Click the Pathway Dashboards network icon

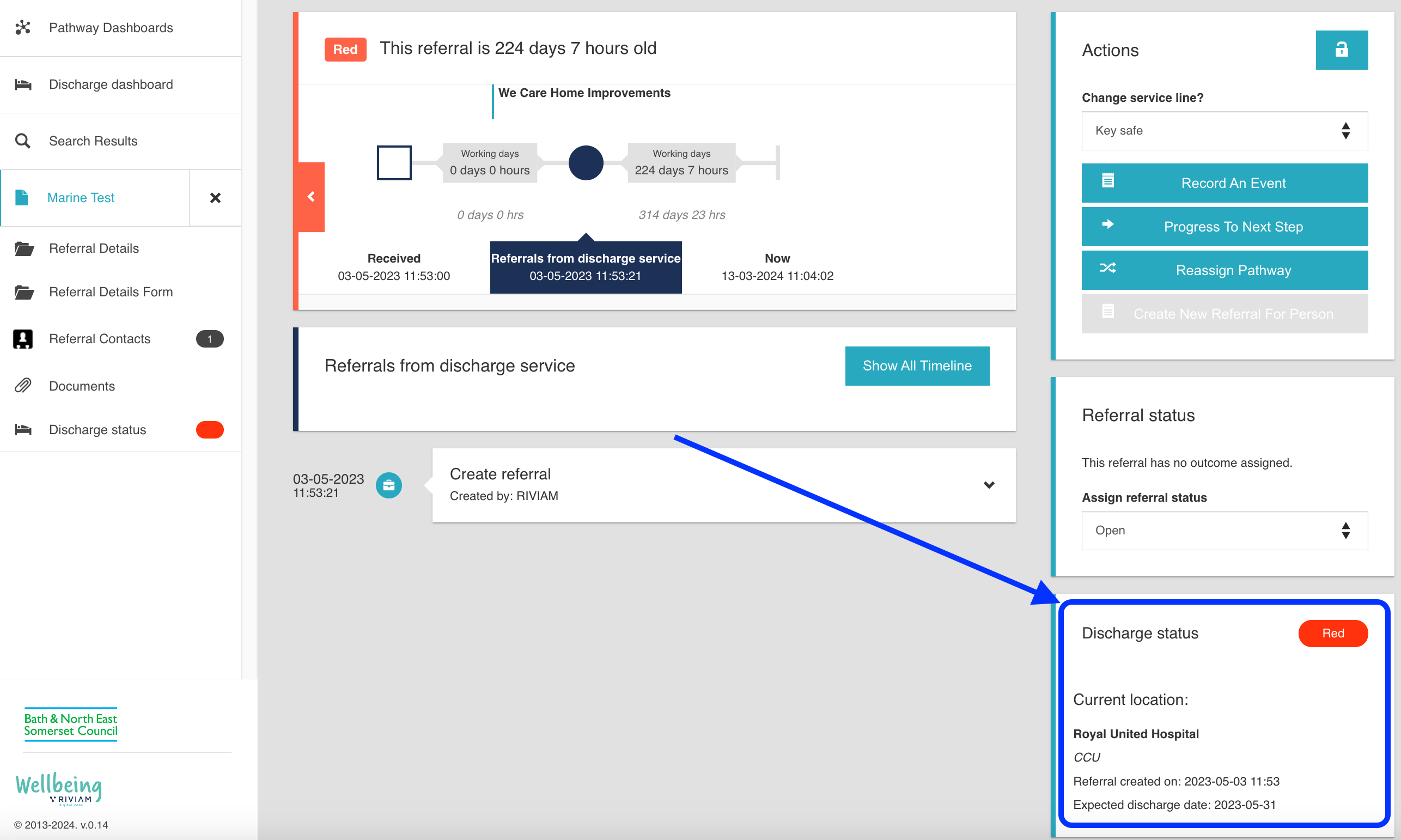(23, 27)
